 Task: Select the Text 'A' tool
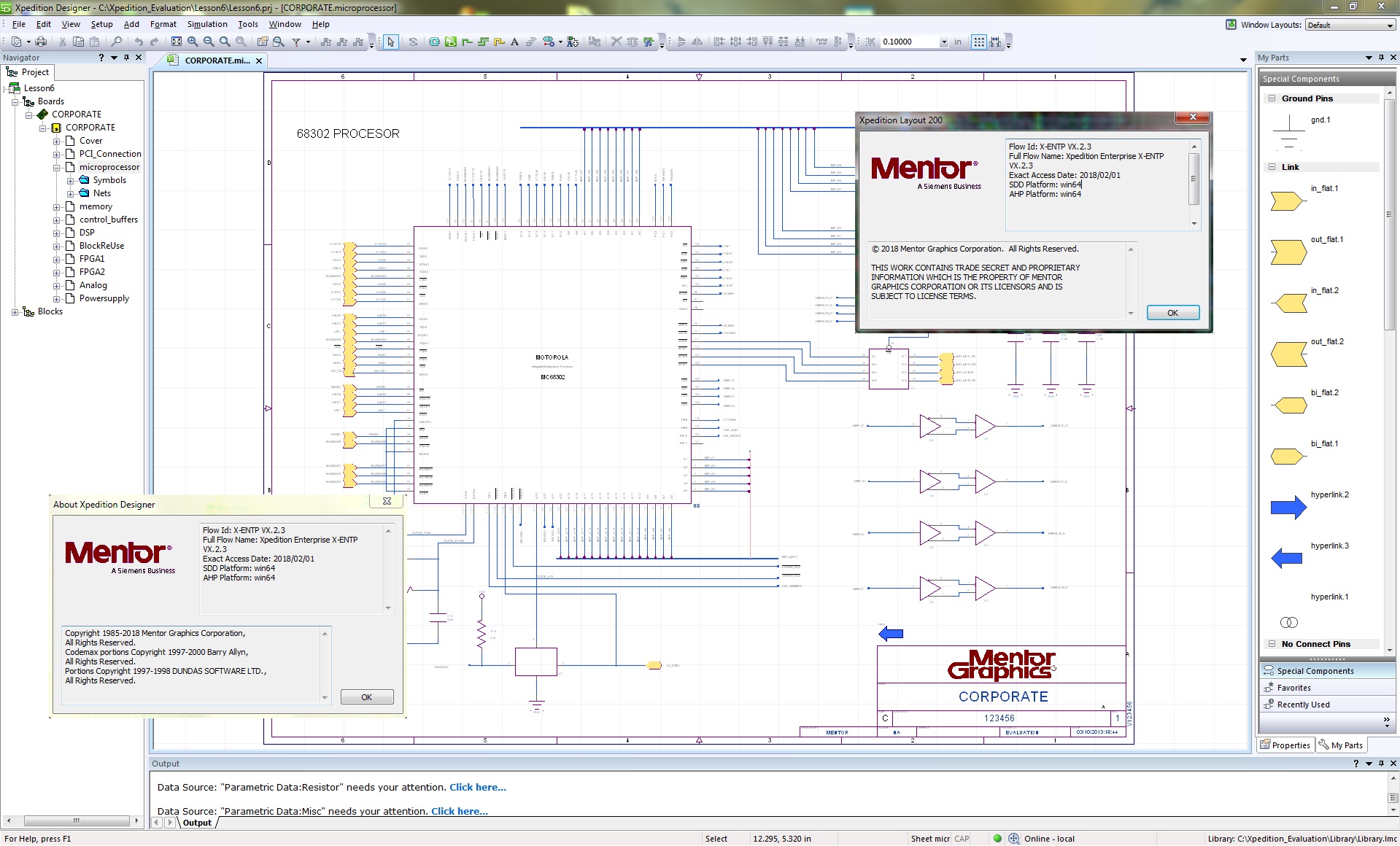click(514, 42)
